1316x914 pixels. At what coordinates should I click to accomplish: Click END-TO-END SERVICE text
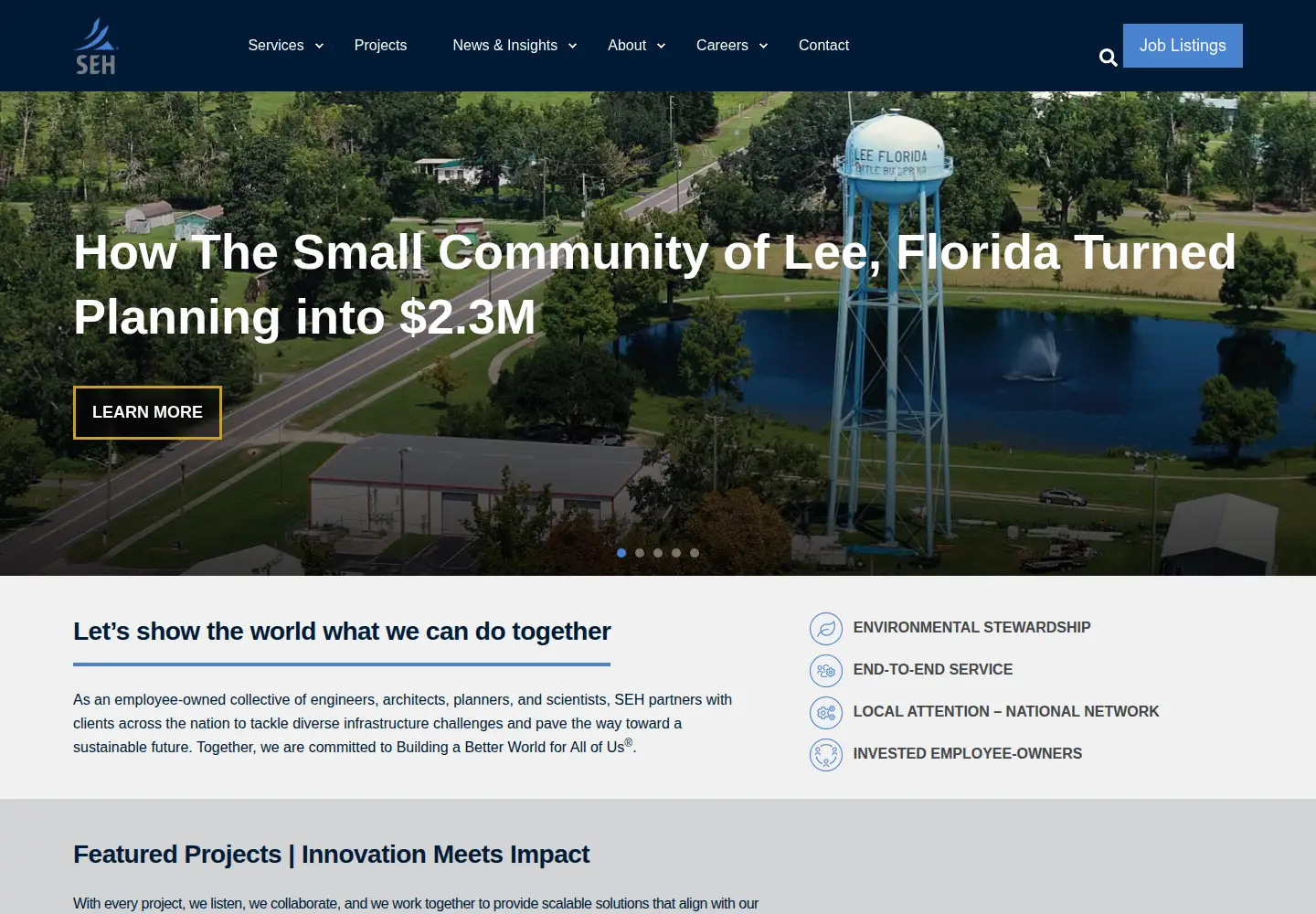click(932, 670)
